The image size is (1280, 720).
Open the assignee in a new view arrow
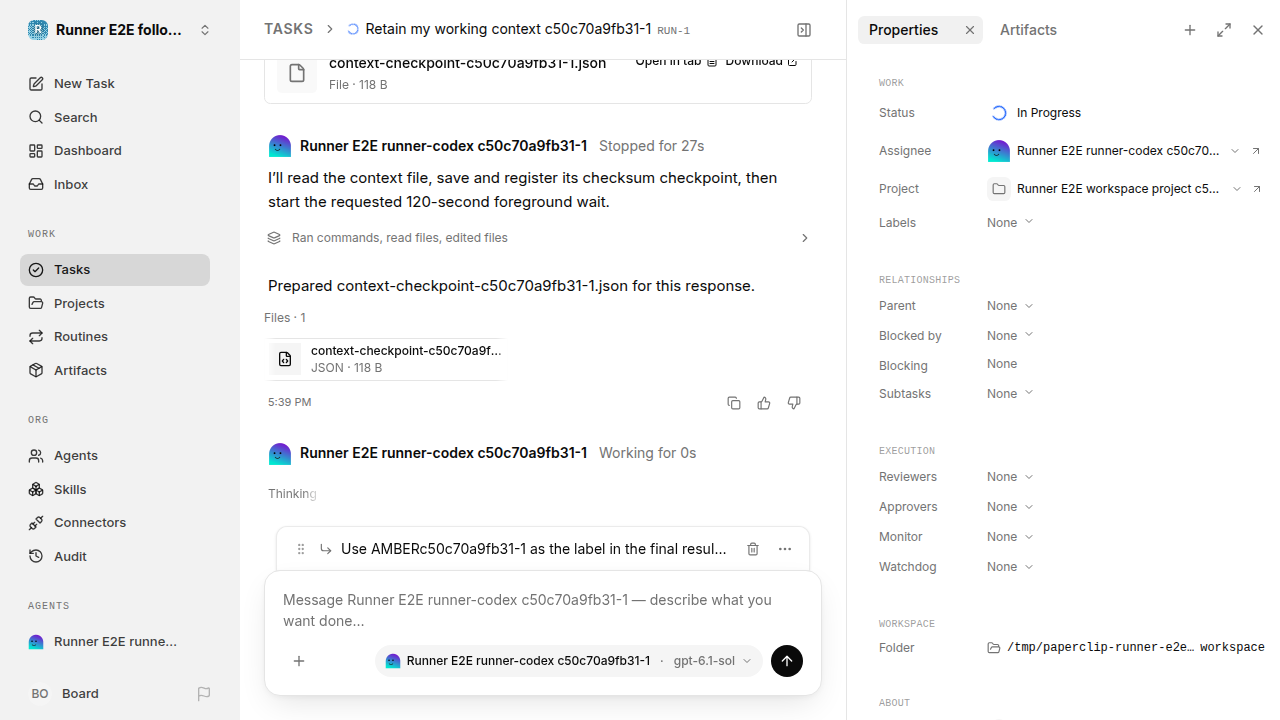point(1257,151)
